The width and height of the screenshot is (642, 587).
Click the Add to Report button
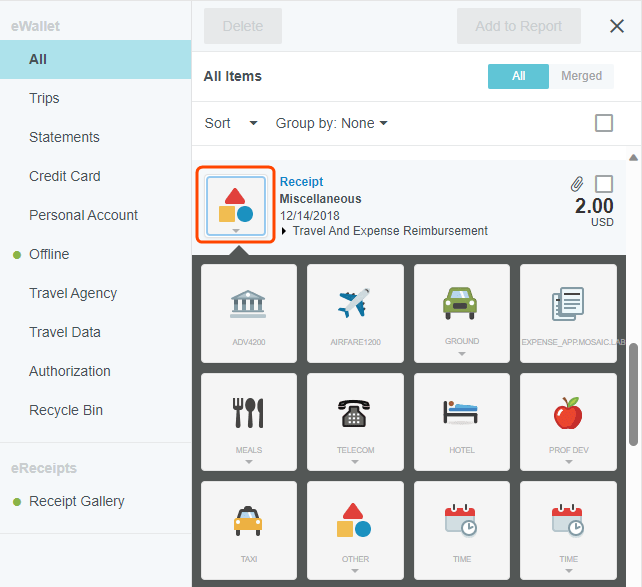coord(519,26)
